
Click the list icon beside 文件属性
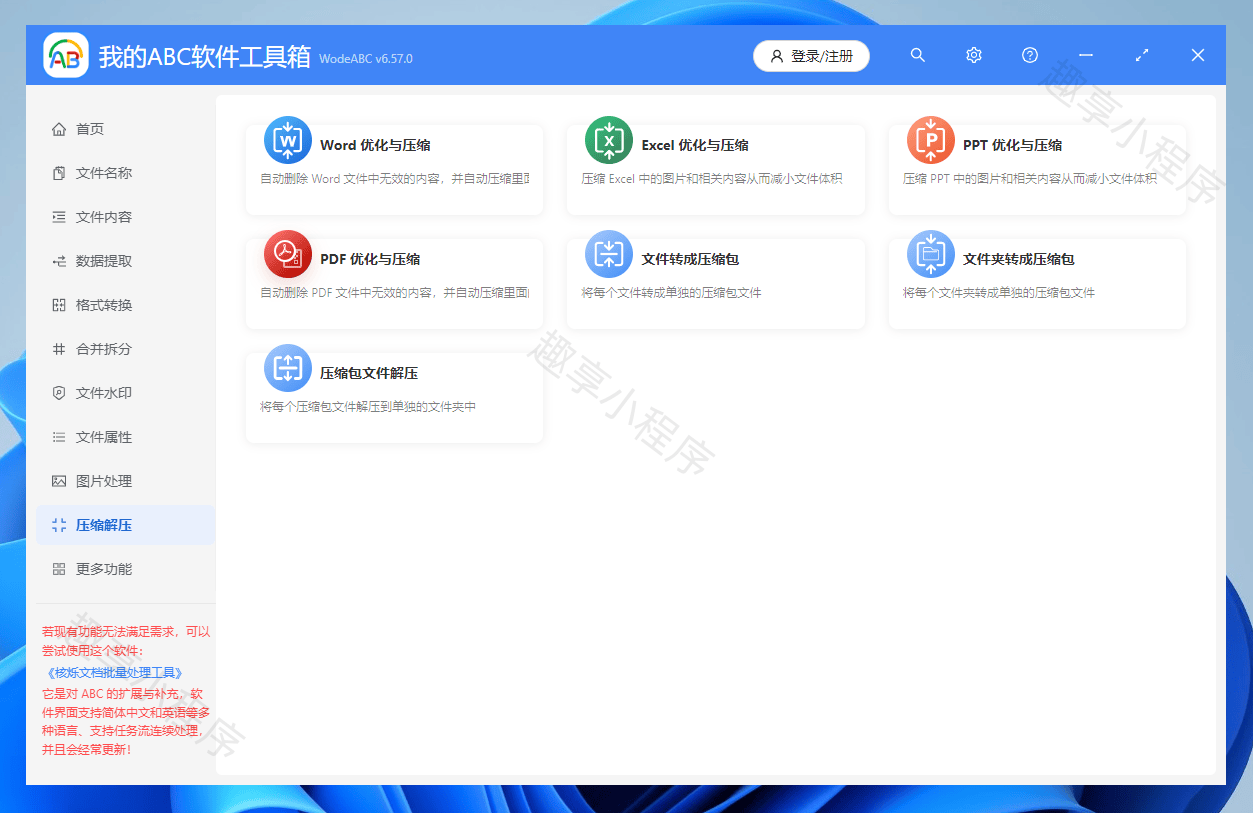point(59,437)
